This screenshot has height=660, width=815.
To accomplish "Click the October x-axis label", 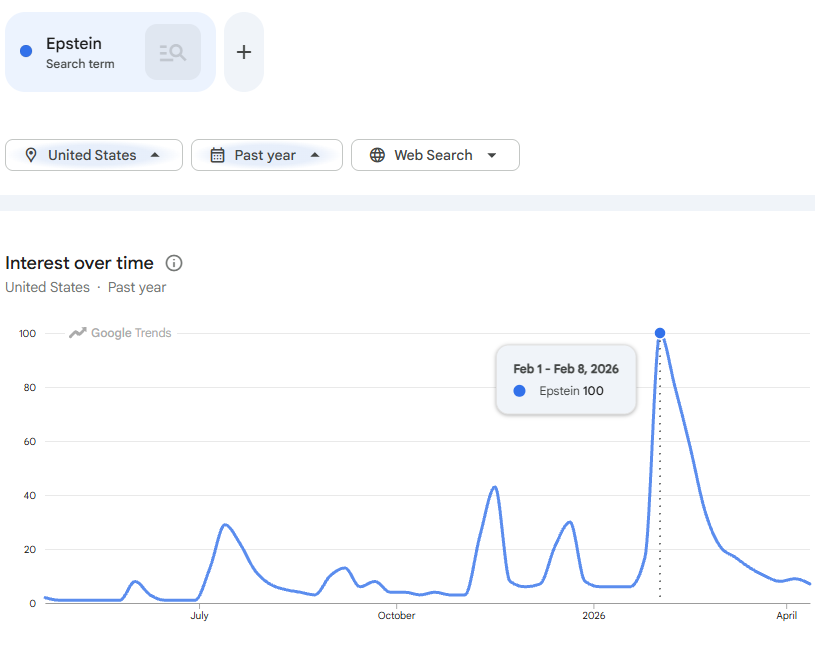I will pos(397,615).
